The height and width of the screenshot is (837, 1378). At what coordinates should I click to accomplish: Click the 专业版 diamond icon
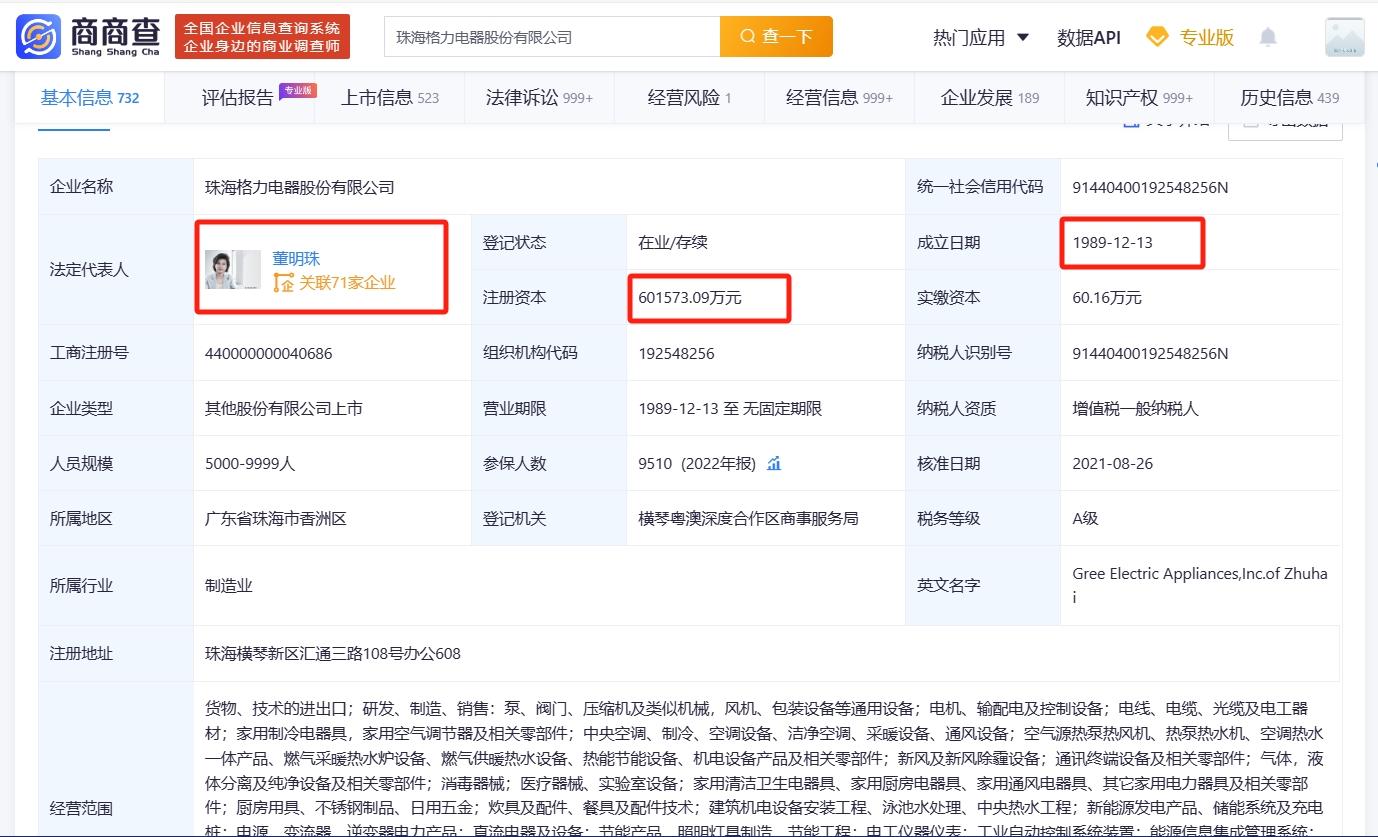tap(1157, 37)
